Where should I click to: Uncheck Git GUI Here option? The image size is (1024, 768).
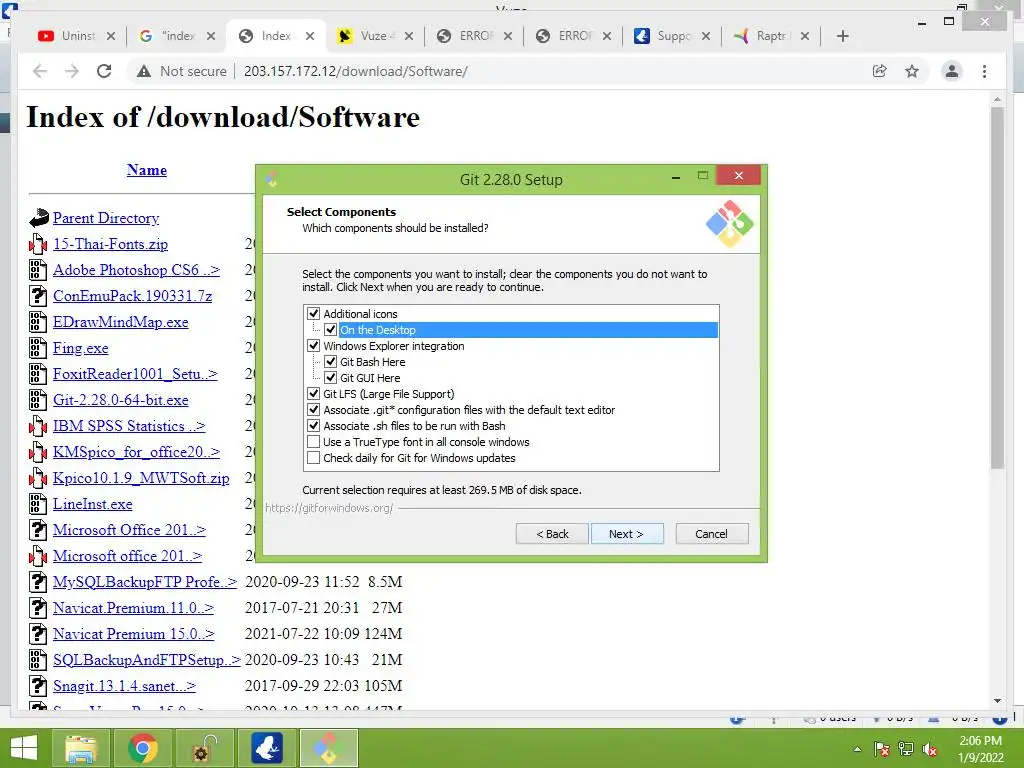tap(330, 377)
